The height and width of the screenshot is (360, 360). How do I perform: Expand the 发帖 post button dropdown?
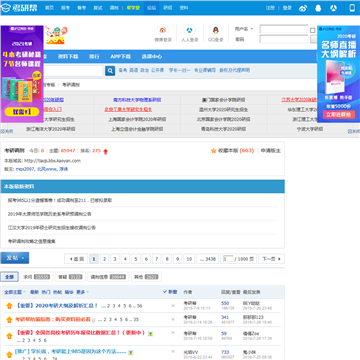[23, 258]
